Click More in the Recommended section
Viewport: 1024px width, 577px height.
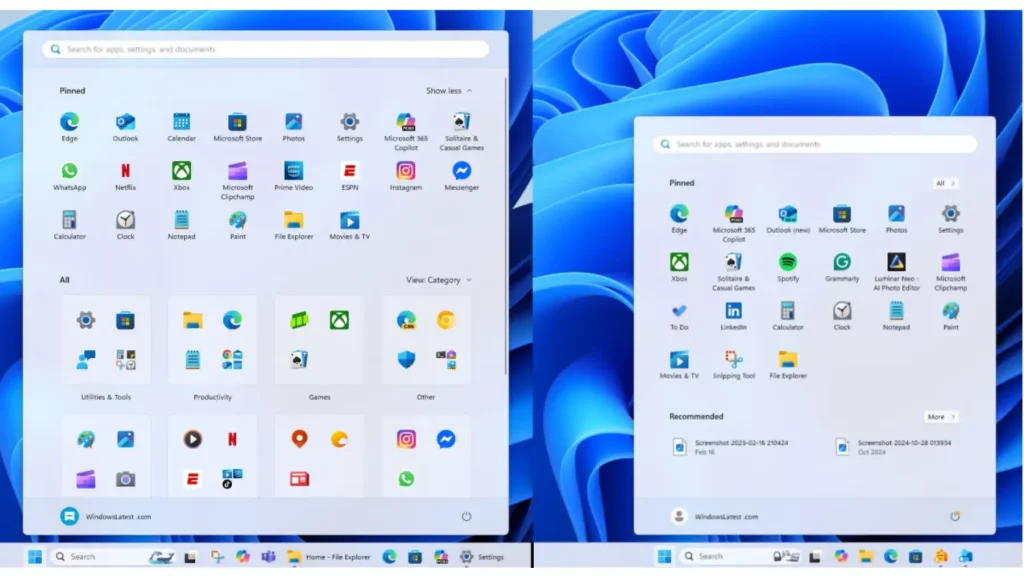[x=940, y=417]
